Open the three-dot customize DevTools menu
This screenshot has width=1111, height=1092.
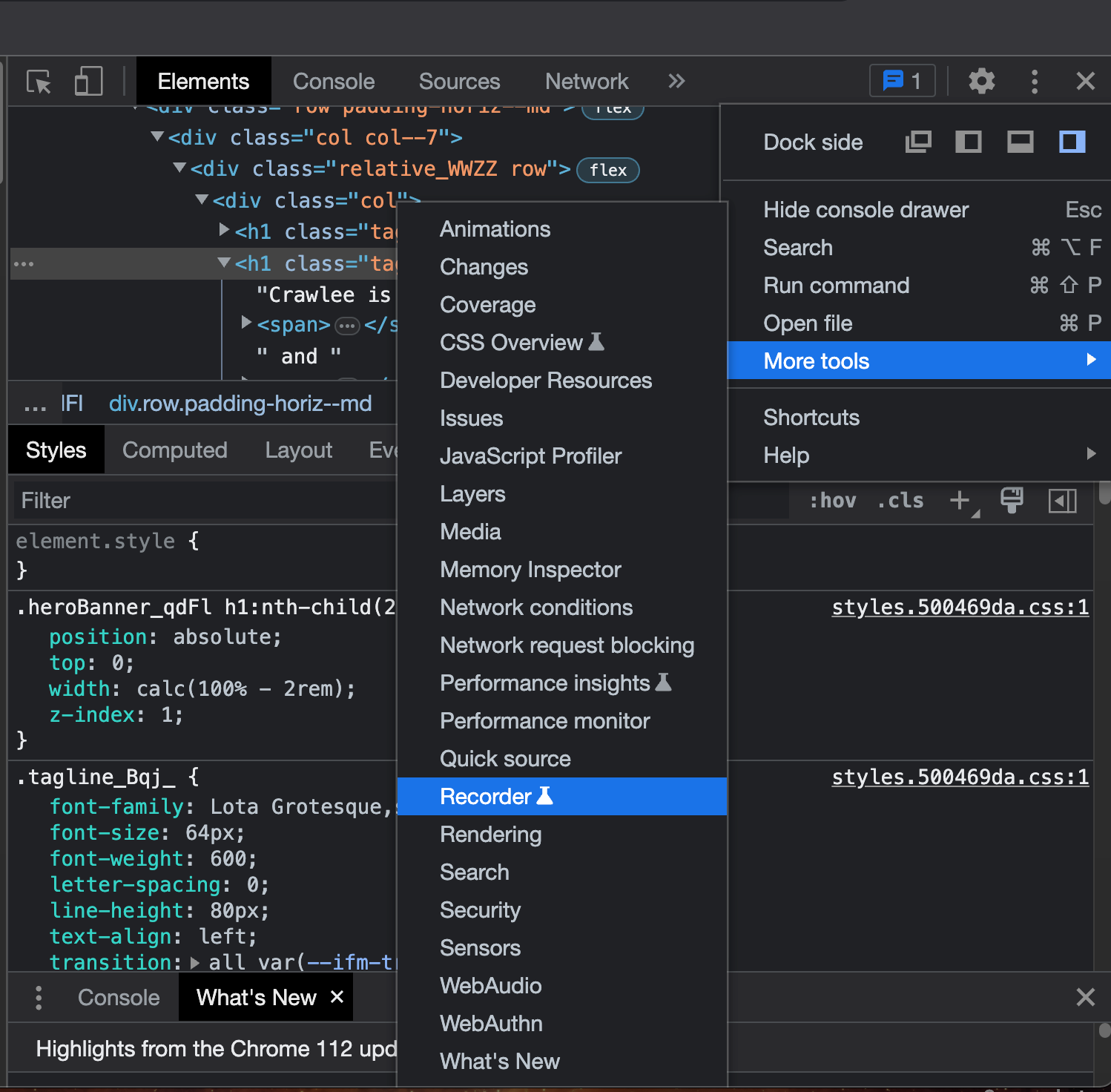click(x=1034, y=82)
